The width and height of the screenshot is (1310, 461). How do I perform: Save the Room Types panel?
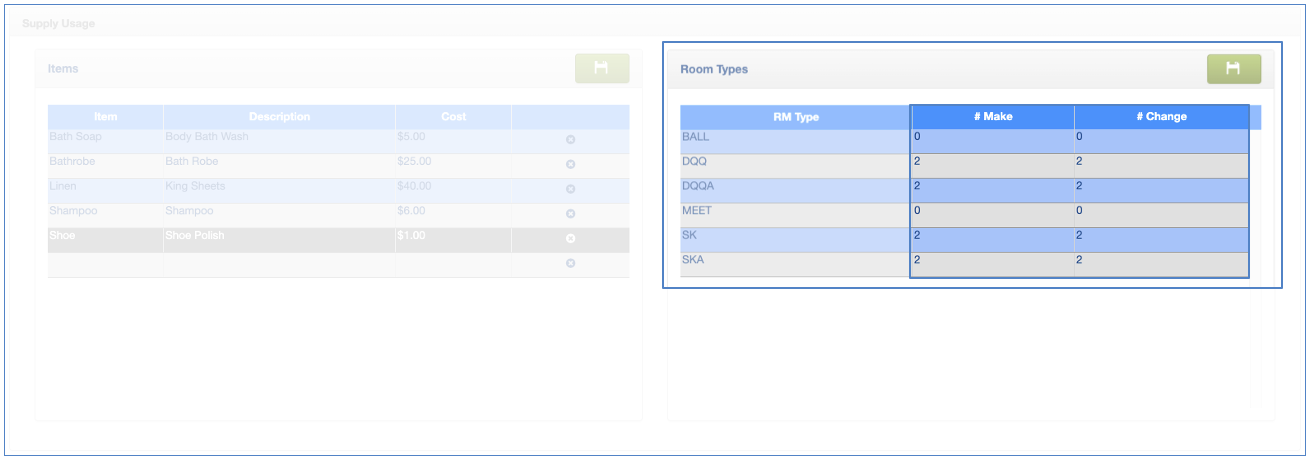(1233, 69)
